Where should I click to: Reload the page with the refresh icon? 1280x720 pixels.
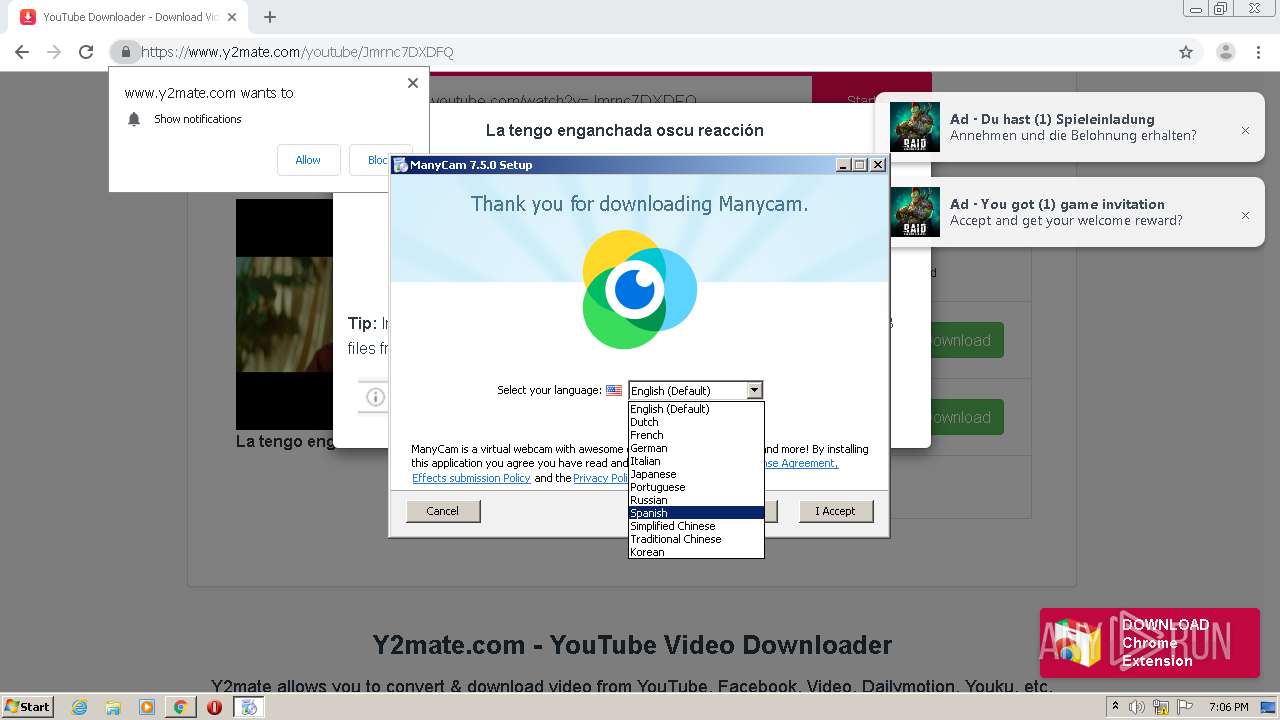tap(86, 52)
